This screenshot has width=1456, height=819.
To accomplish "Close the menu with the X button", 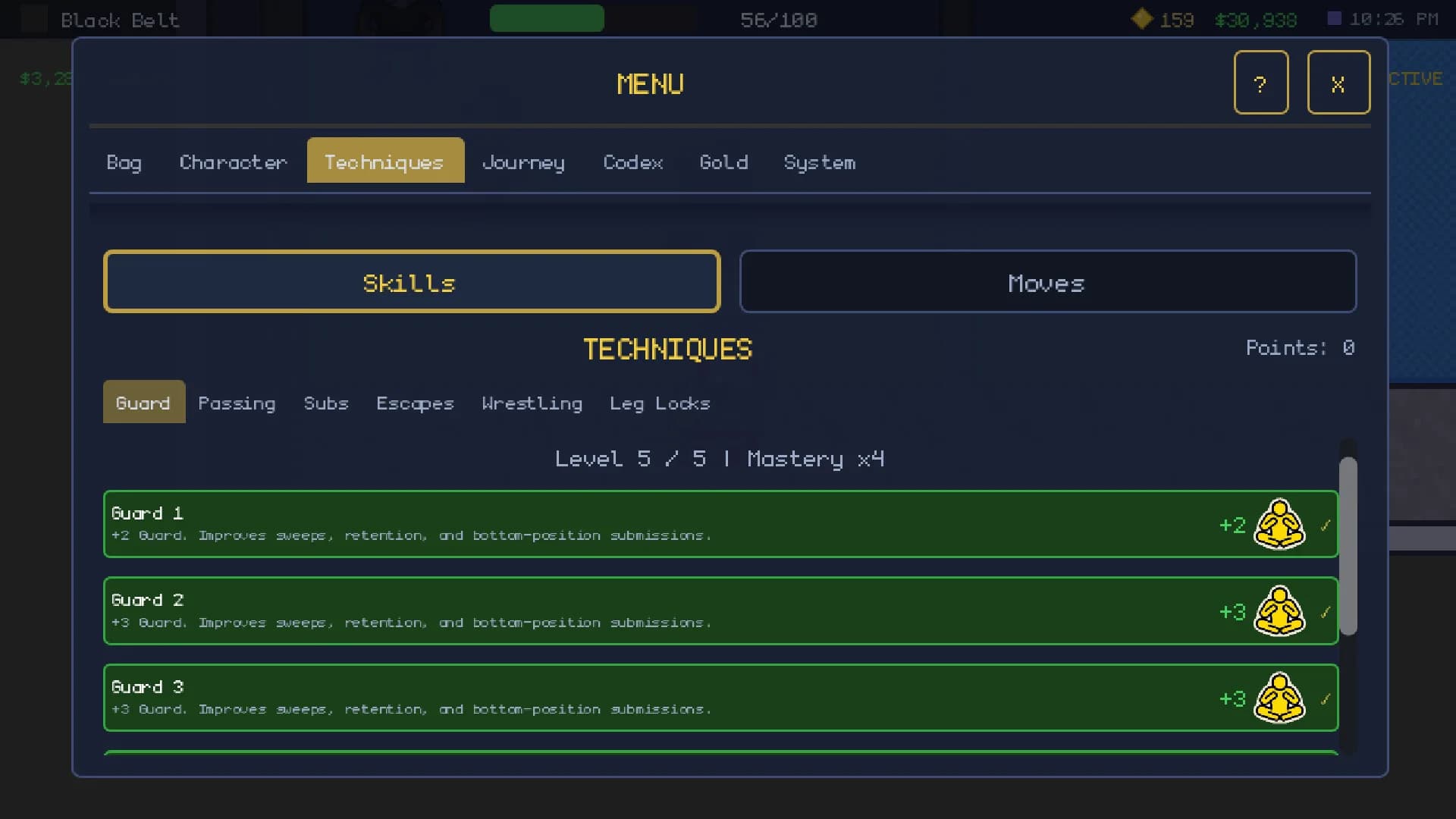I will 1338,83.
